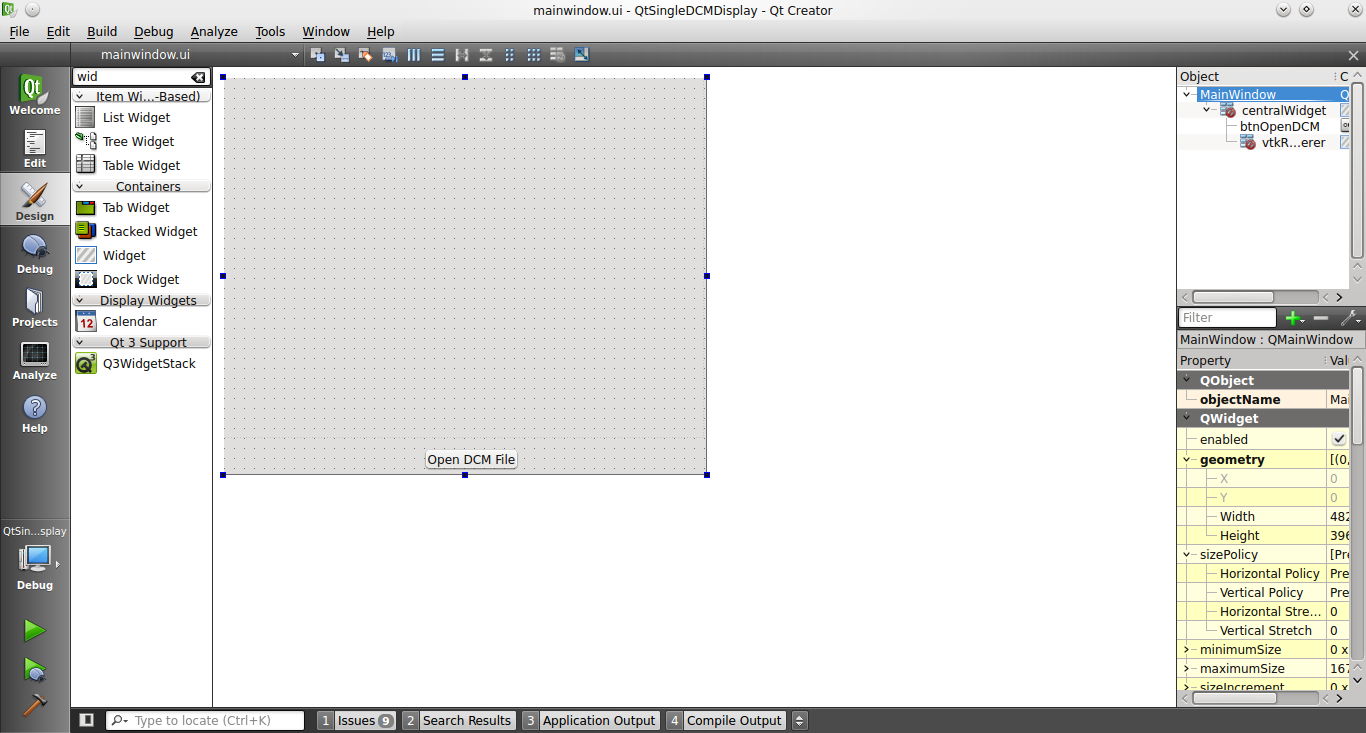Collapse the MainWindow tree node
This screenshot has height=733, width=1366.
(x=1187, y=95)
